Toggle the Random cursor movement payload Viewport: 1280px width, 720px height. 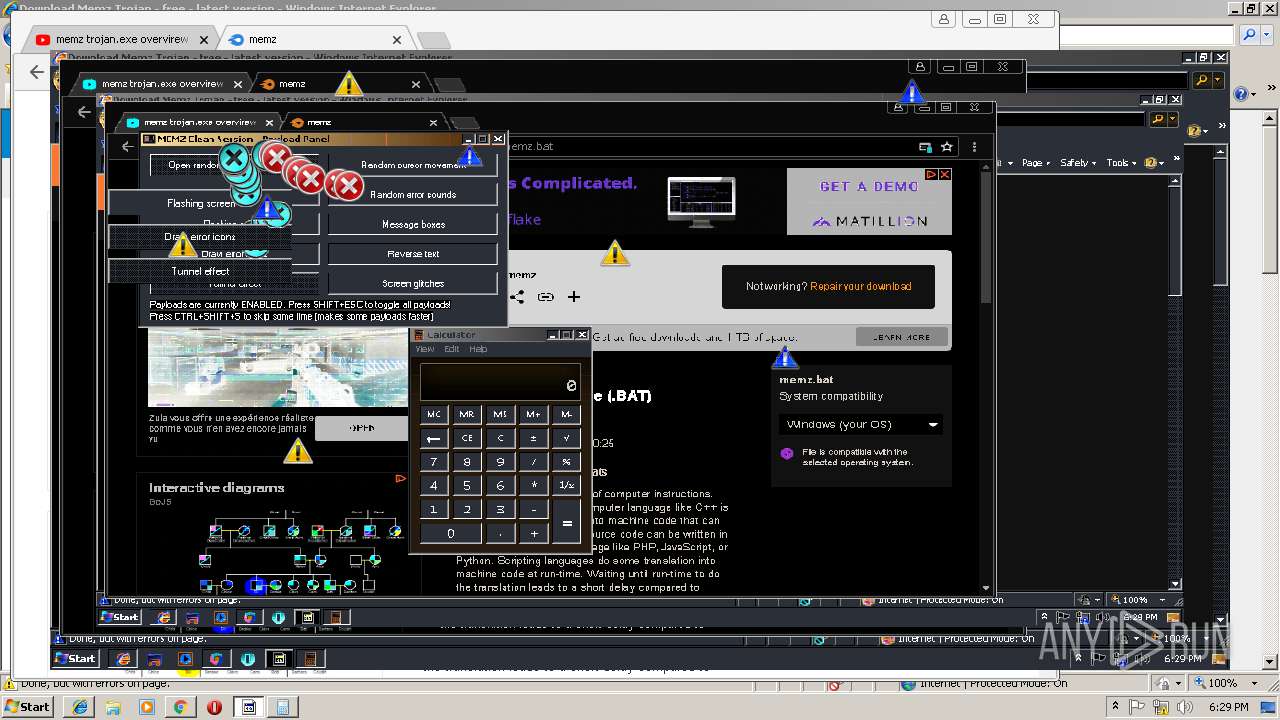click(x=413, y=165)
